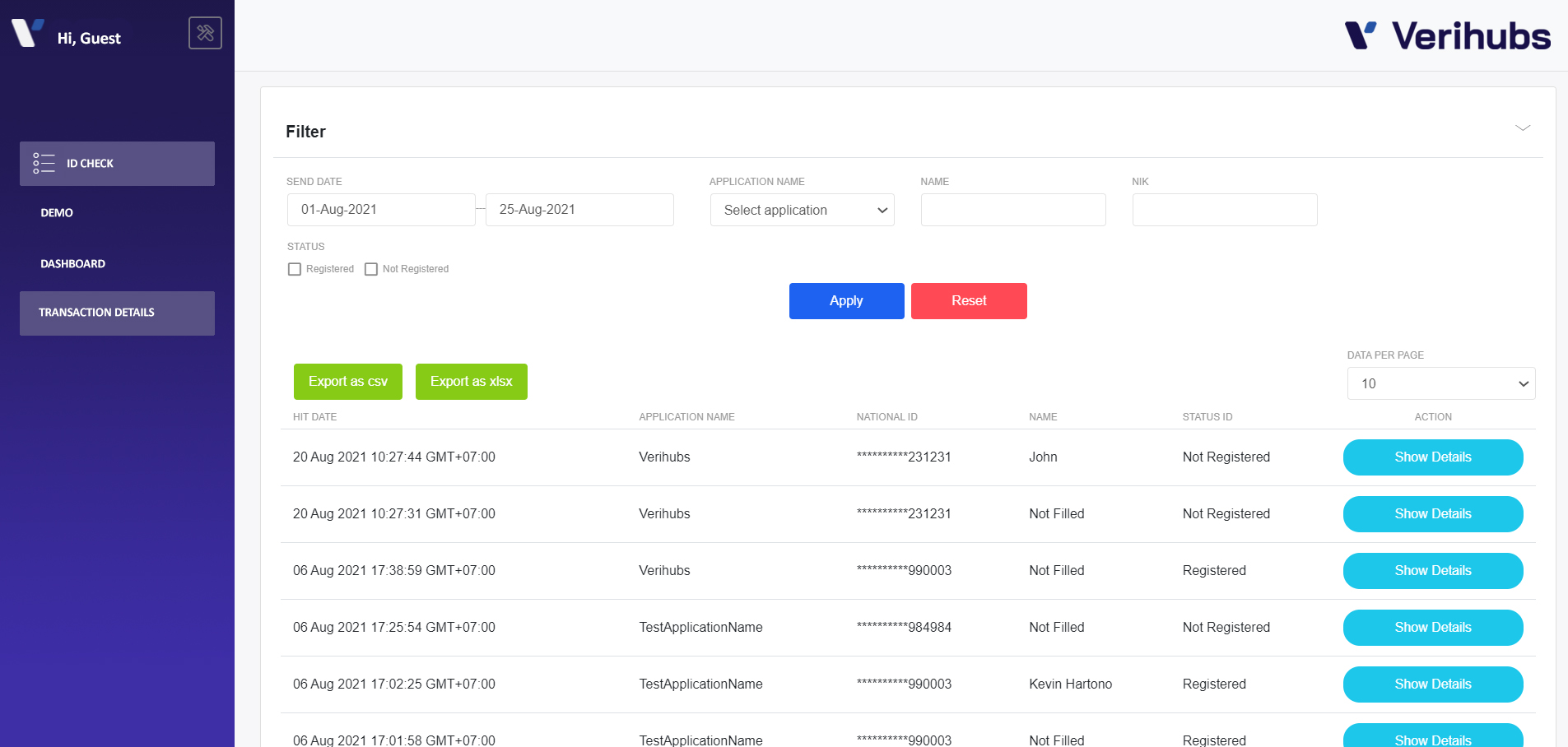Click the ID Check list icon

44,163
